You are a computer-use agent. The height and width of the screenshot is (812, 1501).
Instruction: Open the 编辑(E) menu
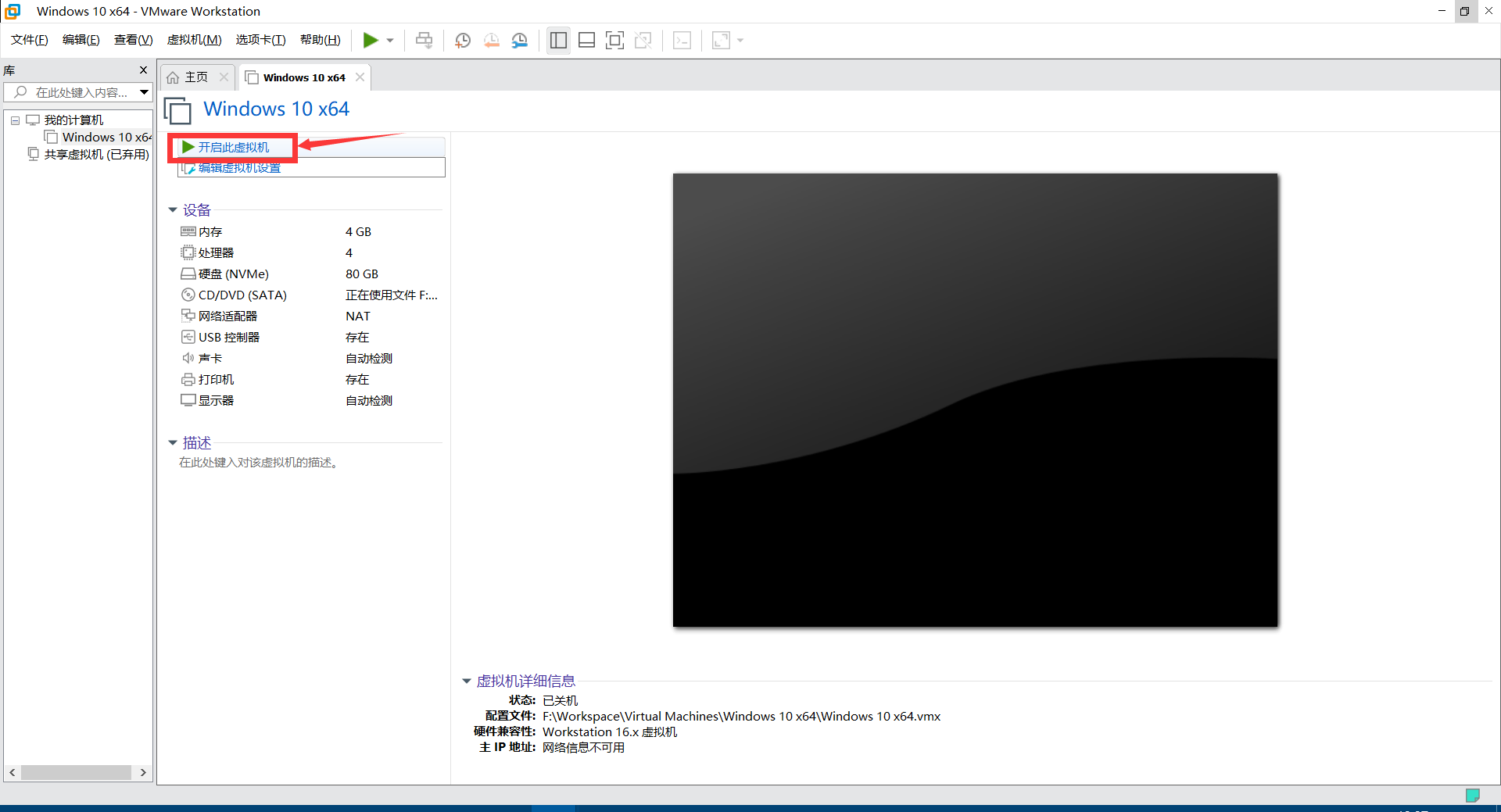click(81, 40)
